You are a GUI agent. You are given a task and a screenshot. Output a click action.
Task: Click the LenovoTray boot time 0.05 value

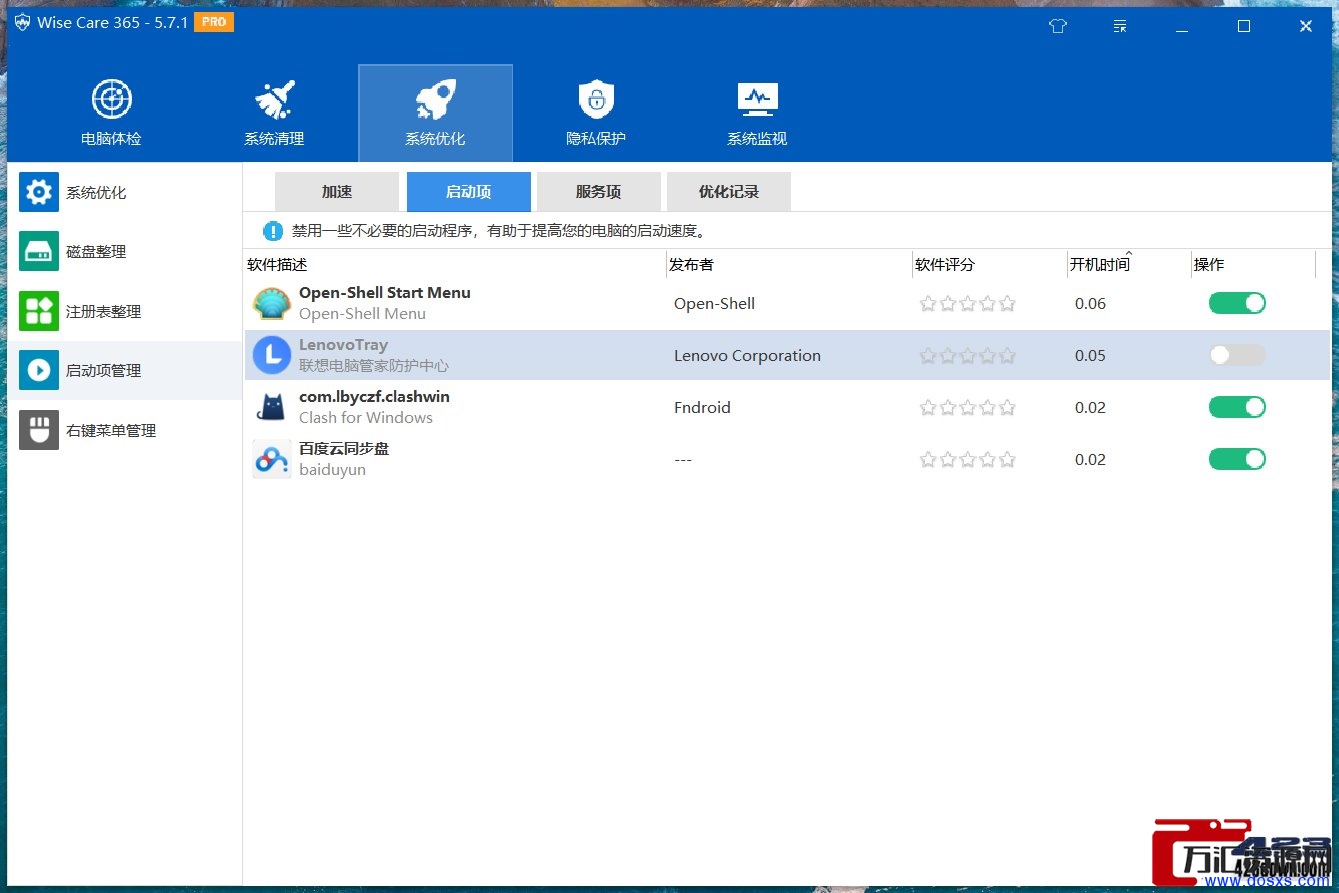coord(1090,355)
